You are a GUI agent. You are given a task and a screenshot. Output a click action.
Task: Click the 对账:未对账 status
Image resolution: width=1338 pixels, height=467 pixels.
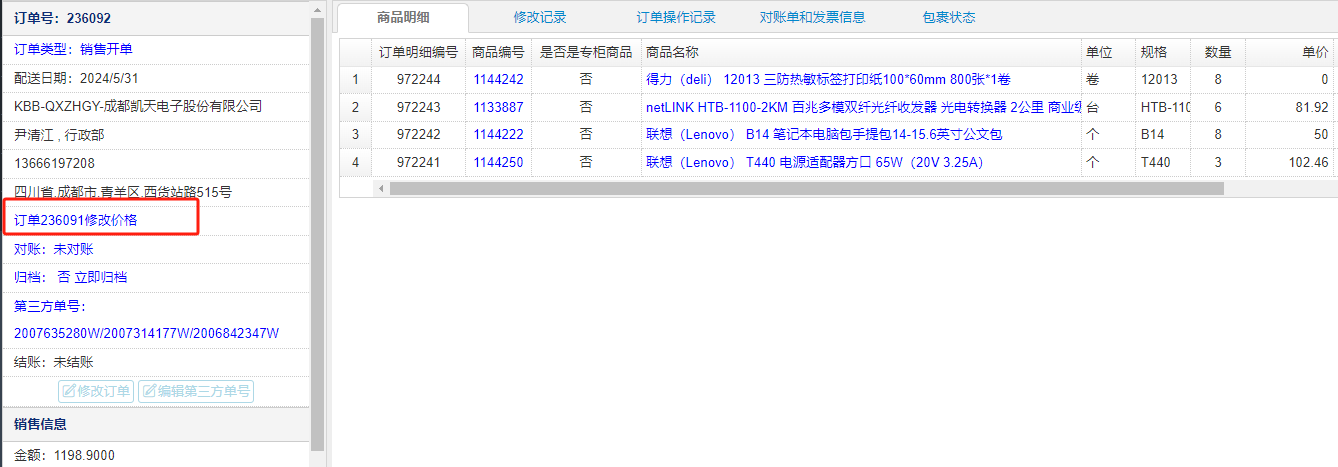coord(53,249)
